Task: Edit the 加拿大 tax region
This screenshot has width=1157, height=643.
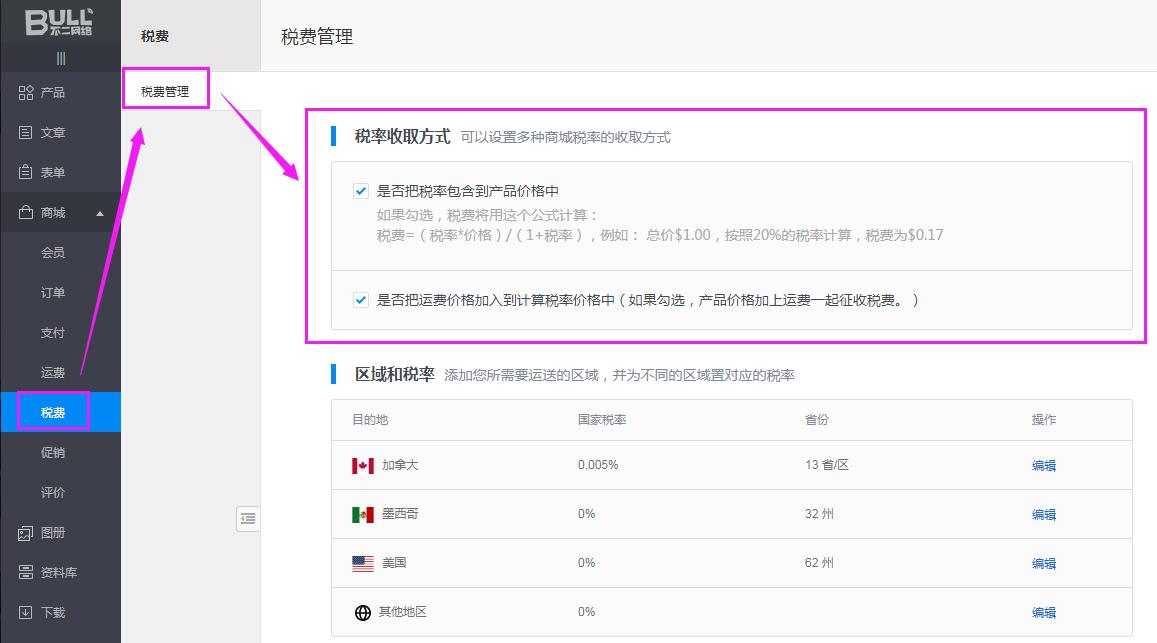Action: 1043,465
